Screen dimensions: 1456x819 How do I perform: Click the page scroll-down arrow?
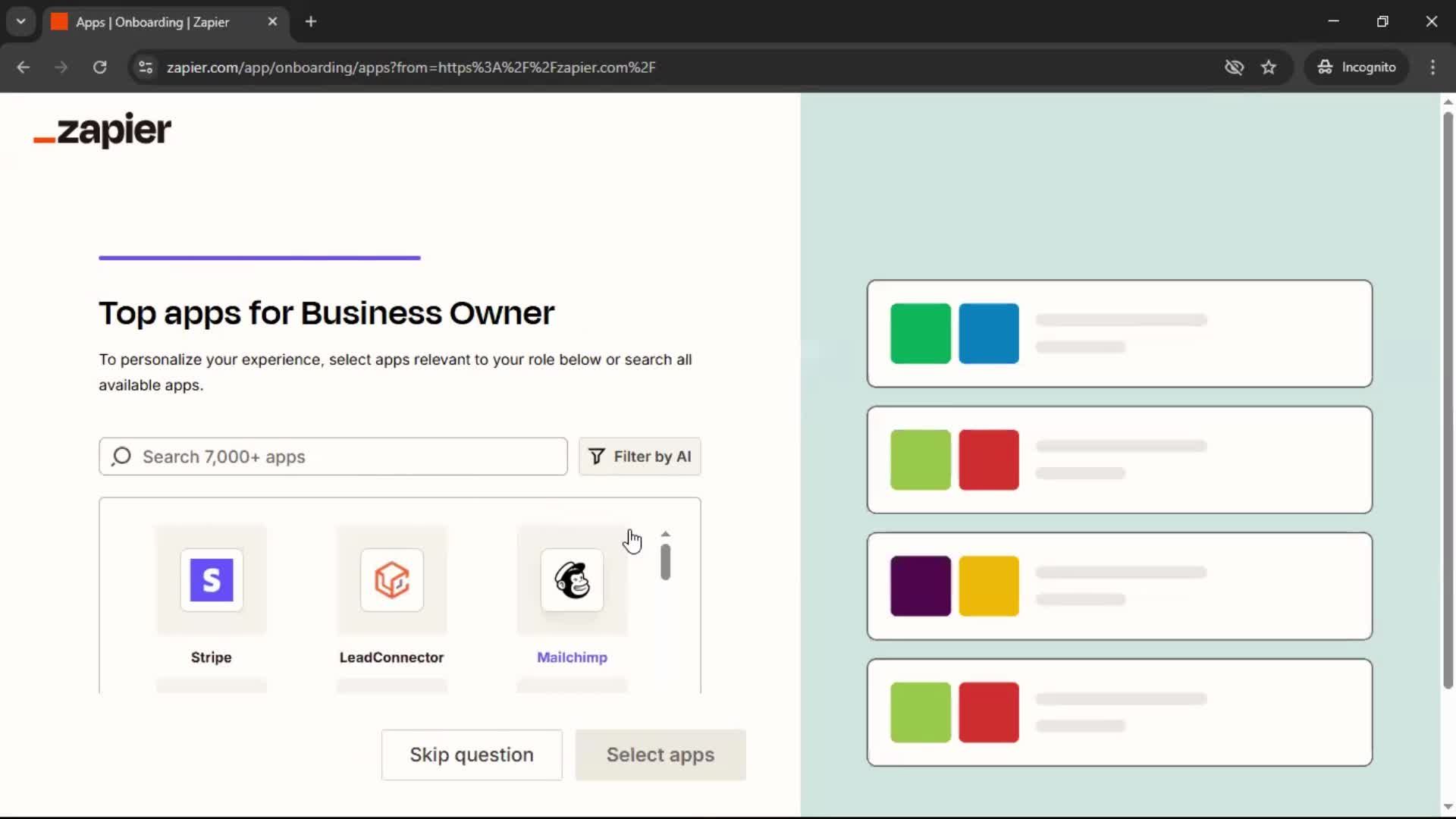click(x=1448, y=807)
